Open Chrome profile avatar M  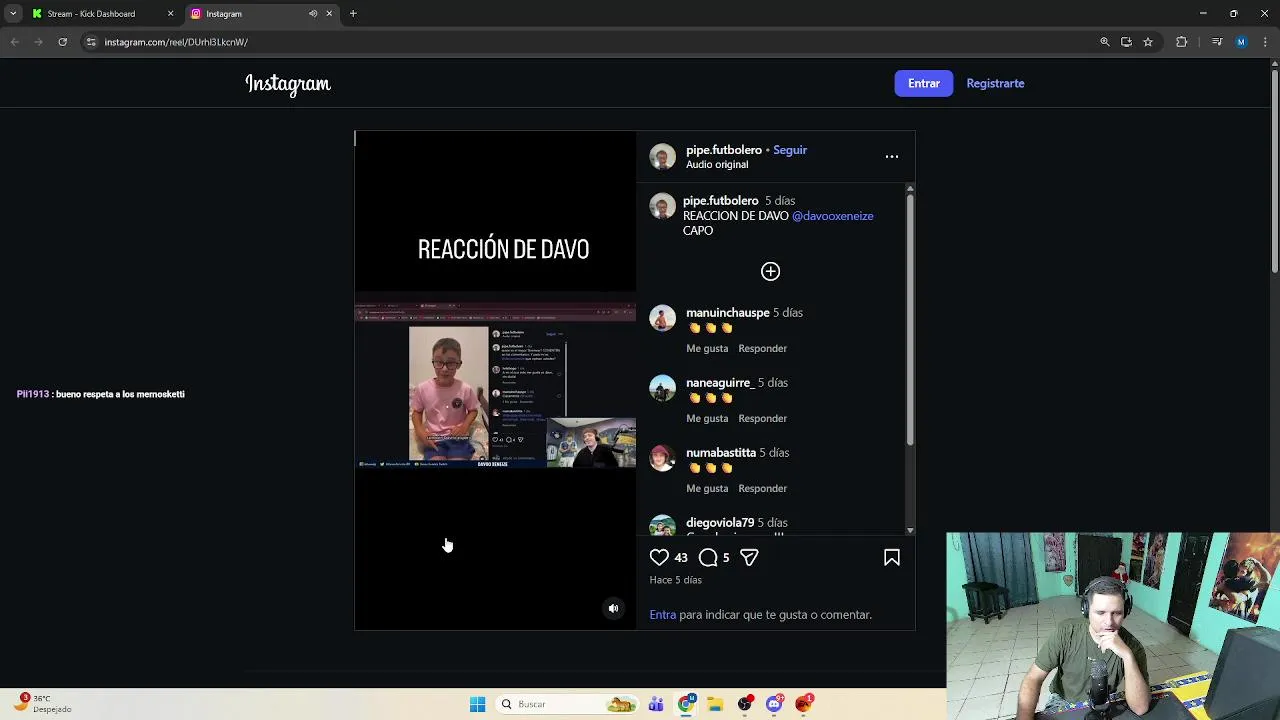click(x=1241, y=42)
